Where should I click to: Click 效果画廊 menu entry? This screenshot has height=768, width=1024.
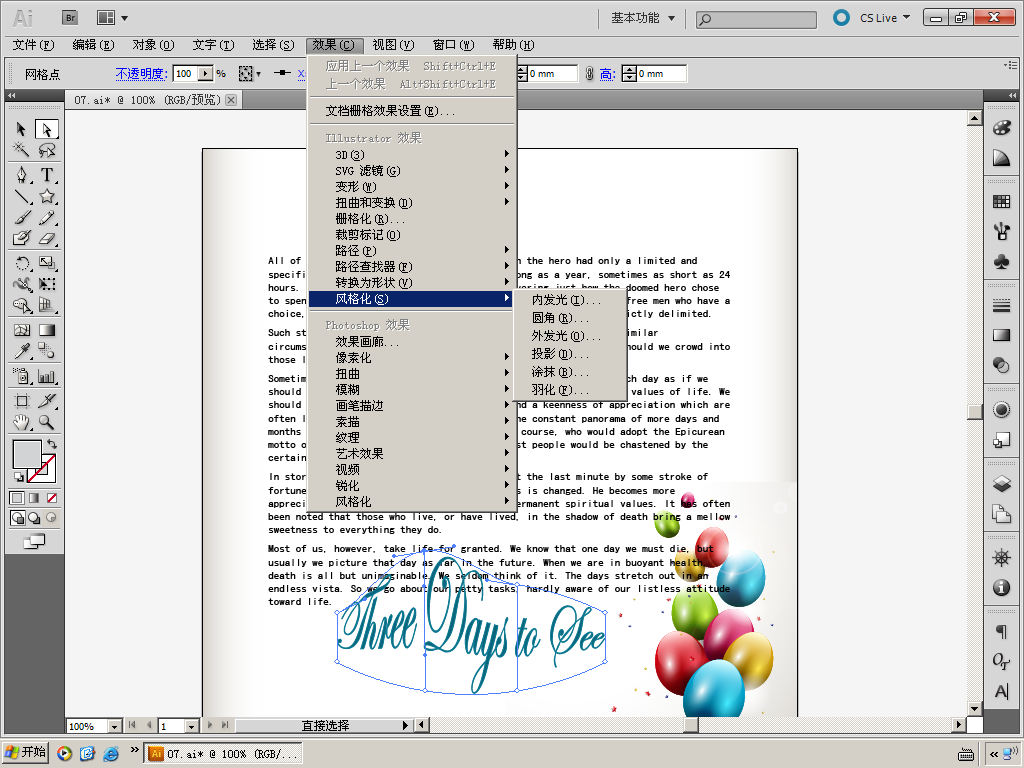coord(413,342)
